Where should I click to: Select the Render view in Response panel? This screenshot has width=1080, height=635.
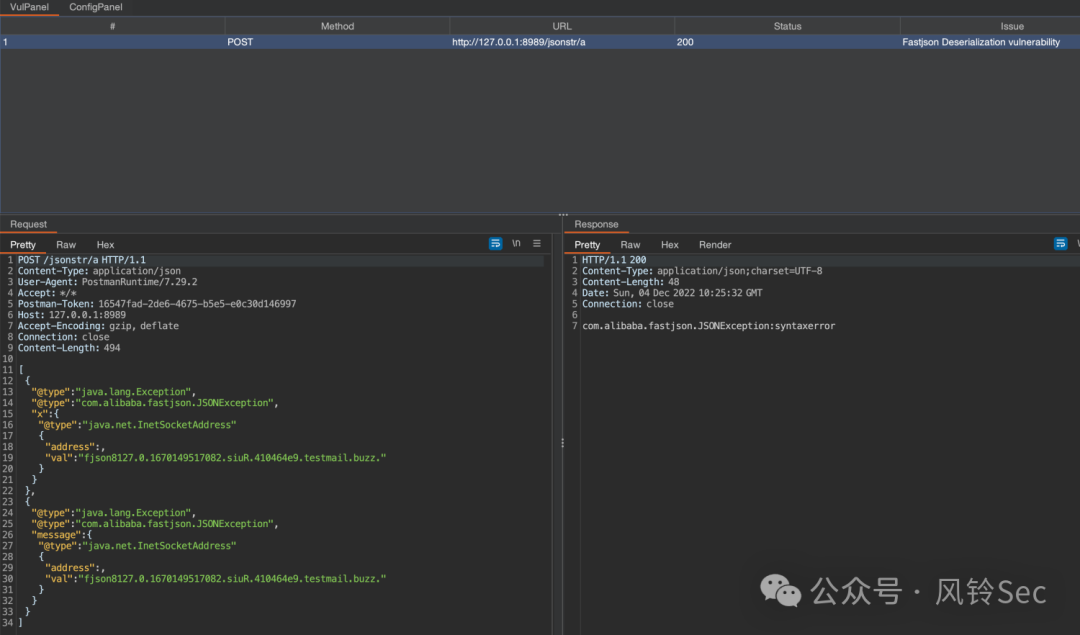coord(715,244)
